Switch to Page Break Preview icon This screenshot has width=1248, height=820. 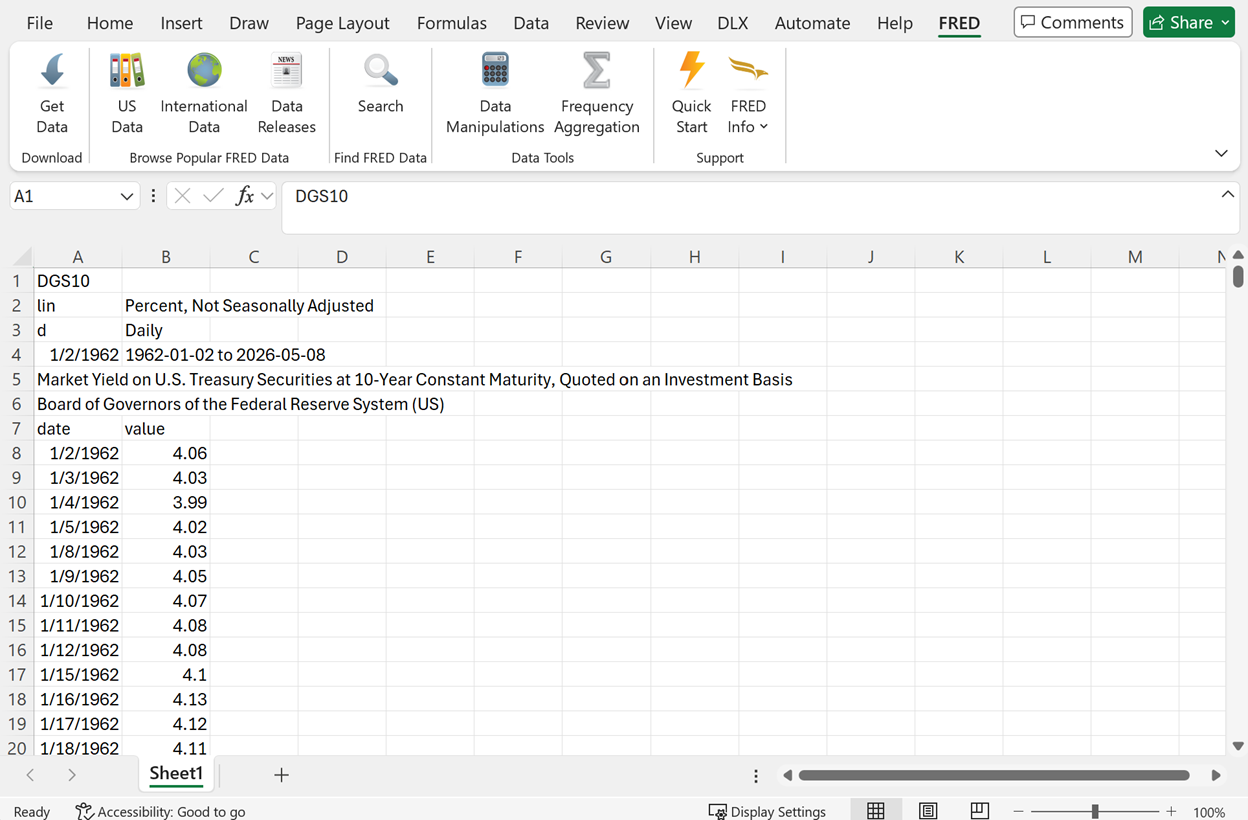pos(980,811)
